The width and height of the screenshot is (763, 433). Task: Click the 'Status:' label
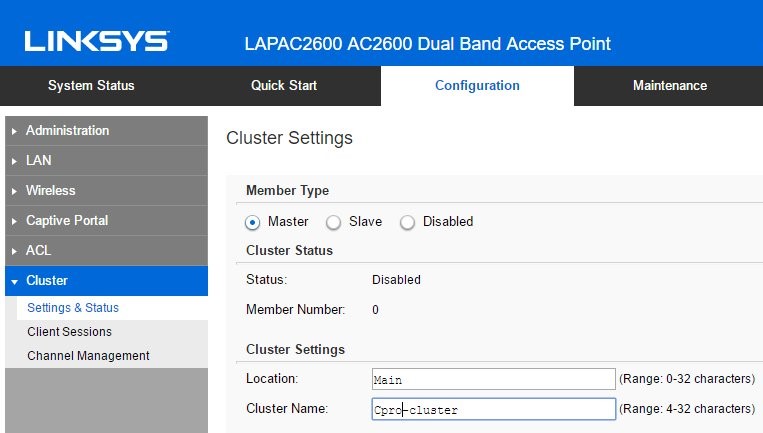[267, 280]
